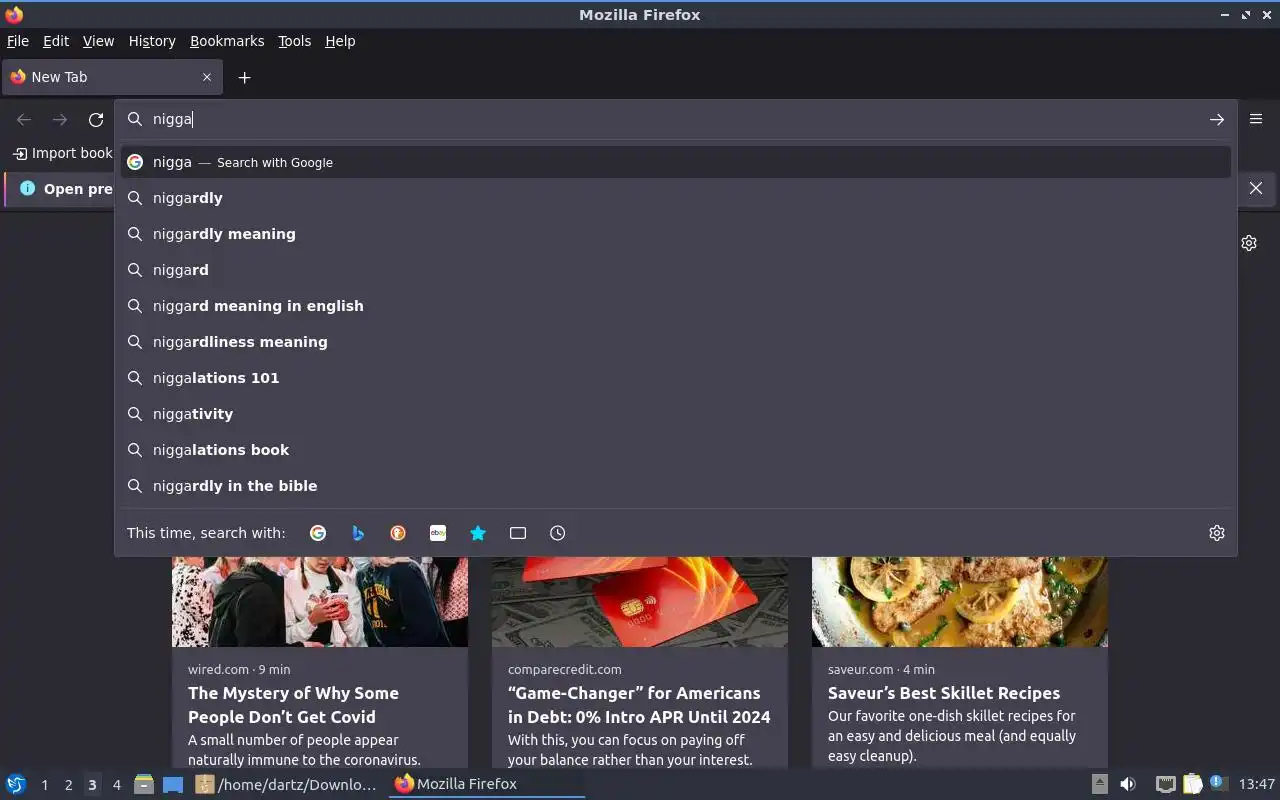This screenshot has height=800, width=1280.
Task: Open a new tab with the plus button
Action: [x=244, y=77]
